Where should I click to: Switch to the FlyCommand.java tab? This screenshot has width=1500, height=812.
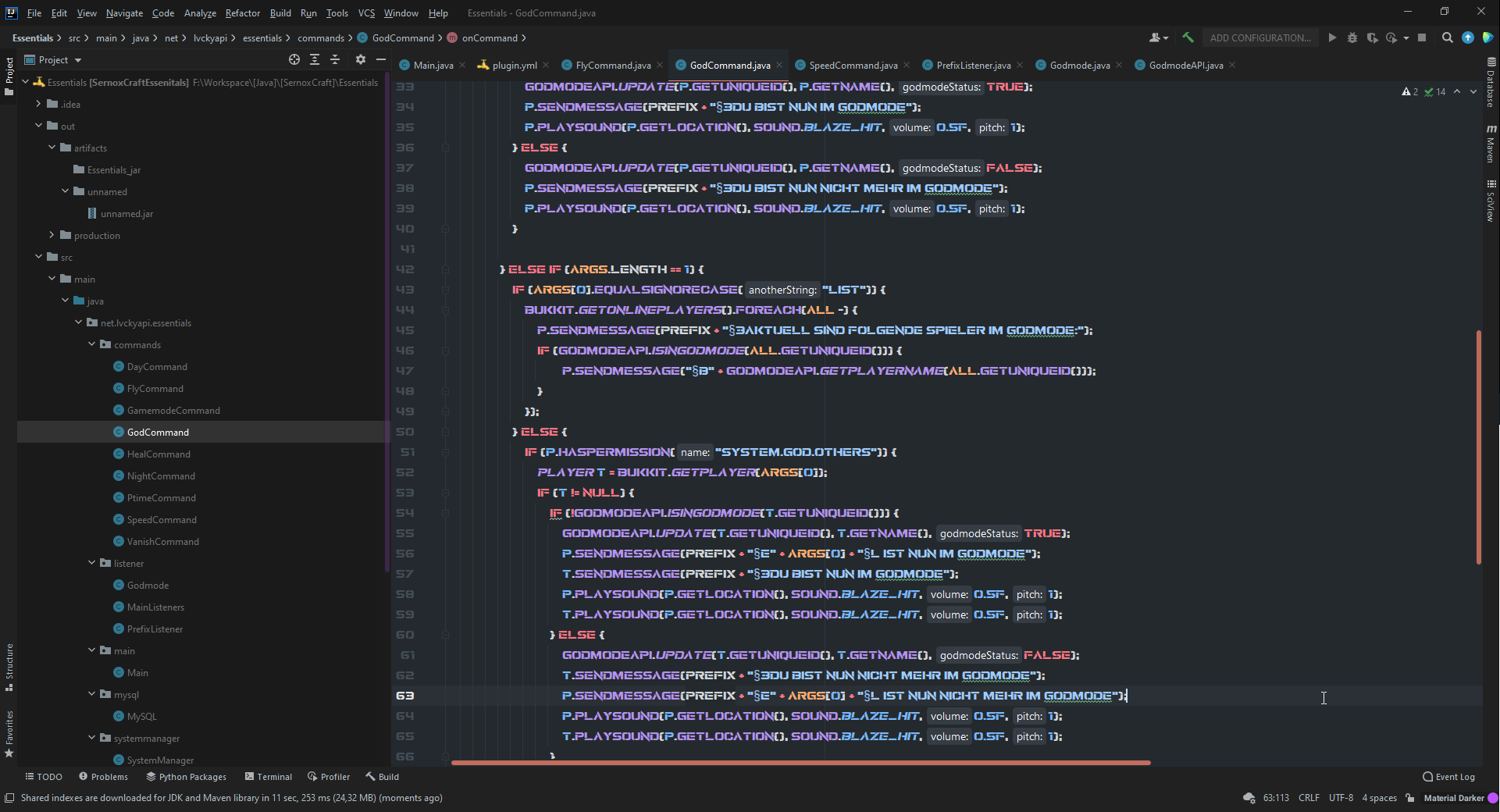[x=612, y=65]
